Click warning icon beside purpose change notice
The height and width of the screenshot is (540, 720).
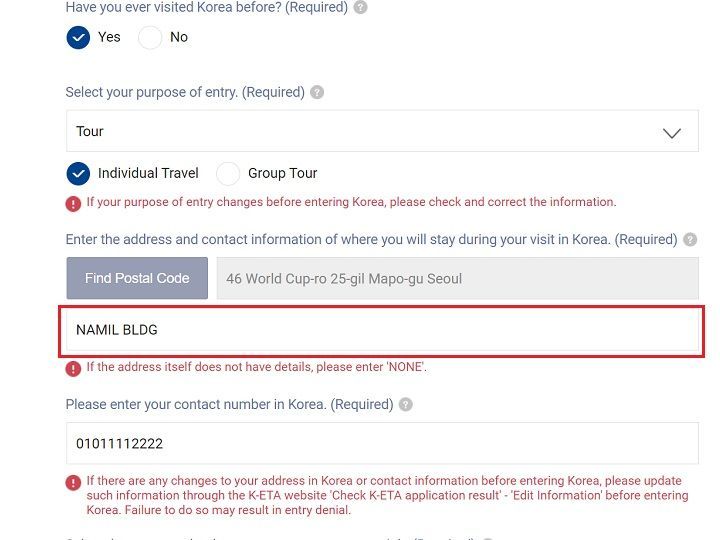pos(73,203)
